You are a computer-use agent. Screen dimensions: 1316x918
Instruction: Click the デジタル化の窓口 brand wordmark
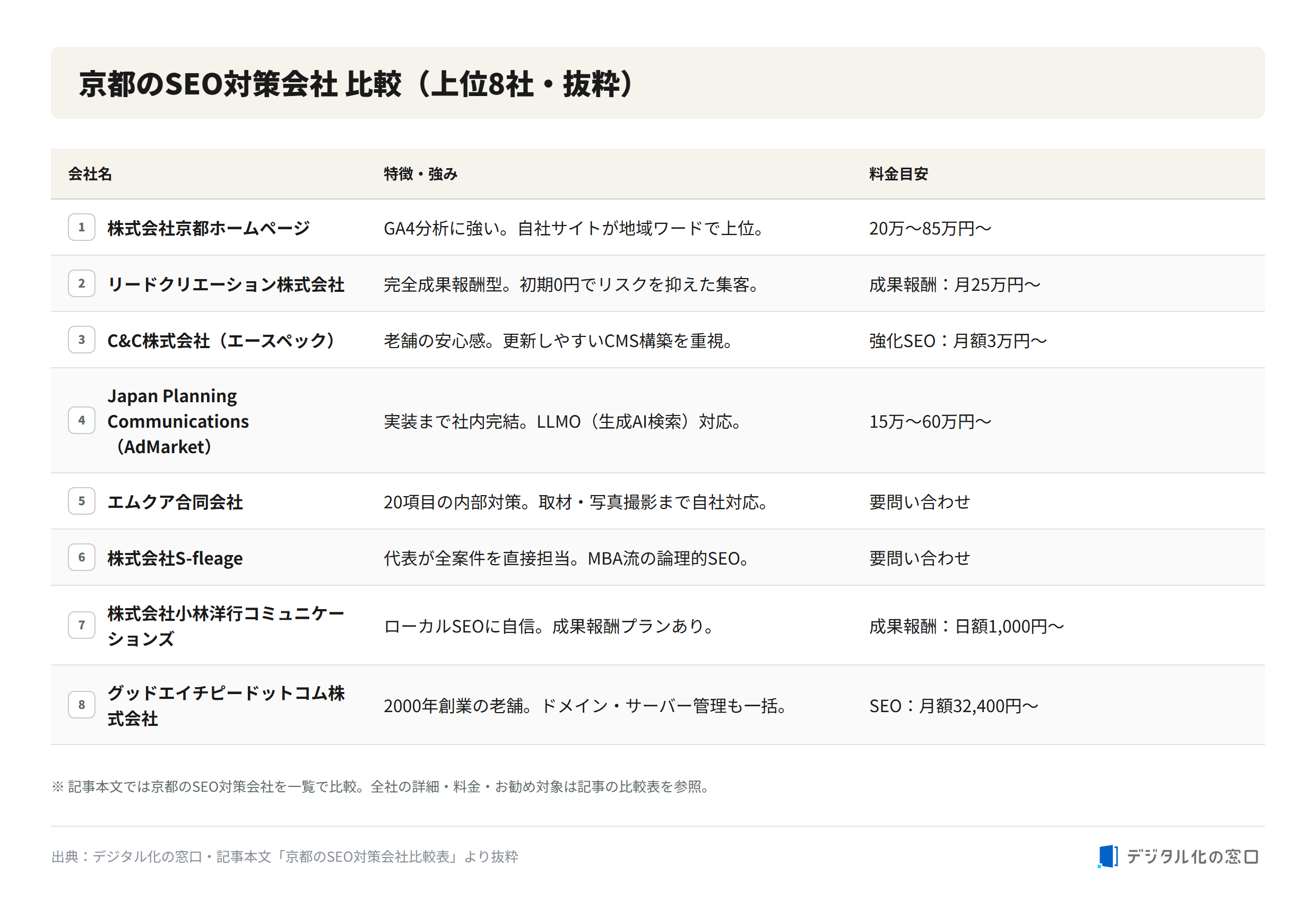(1192, 856)
